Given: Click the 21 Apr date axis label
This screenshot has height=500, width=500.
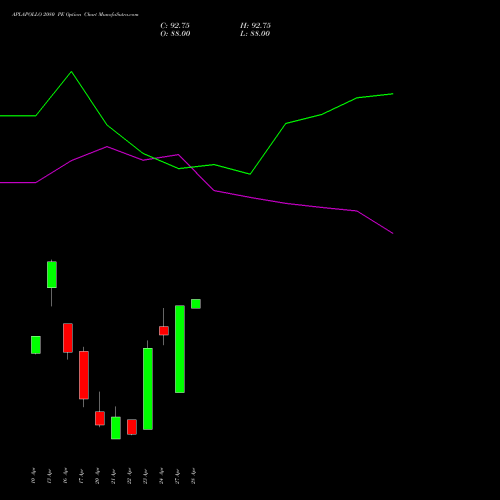Looking at the screenshot, I should (113, 476).
